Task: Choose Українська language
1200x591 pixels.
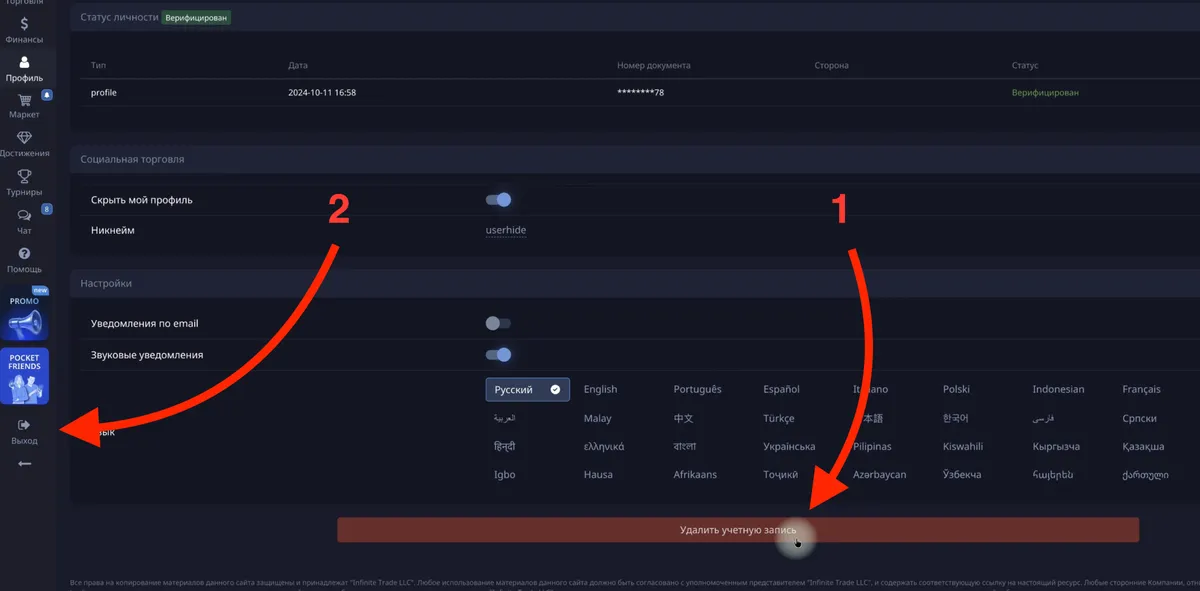Action: (x=789, y=447)
